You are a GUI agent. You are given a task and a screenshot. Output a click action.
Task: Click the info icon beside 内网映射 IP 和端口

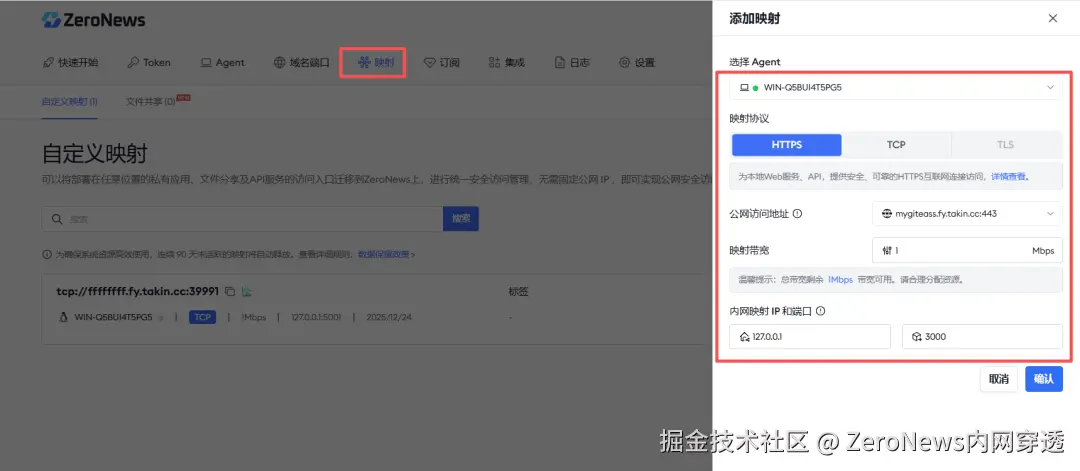tap(820, 311)
